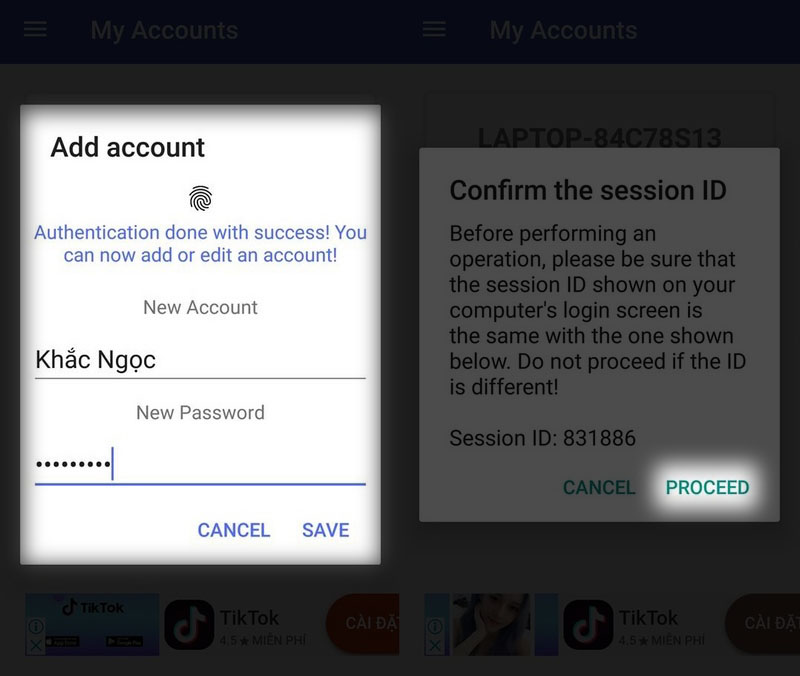Proceed with session ID 831886

pos(707,487)
